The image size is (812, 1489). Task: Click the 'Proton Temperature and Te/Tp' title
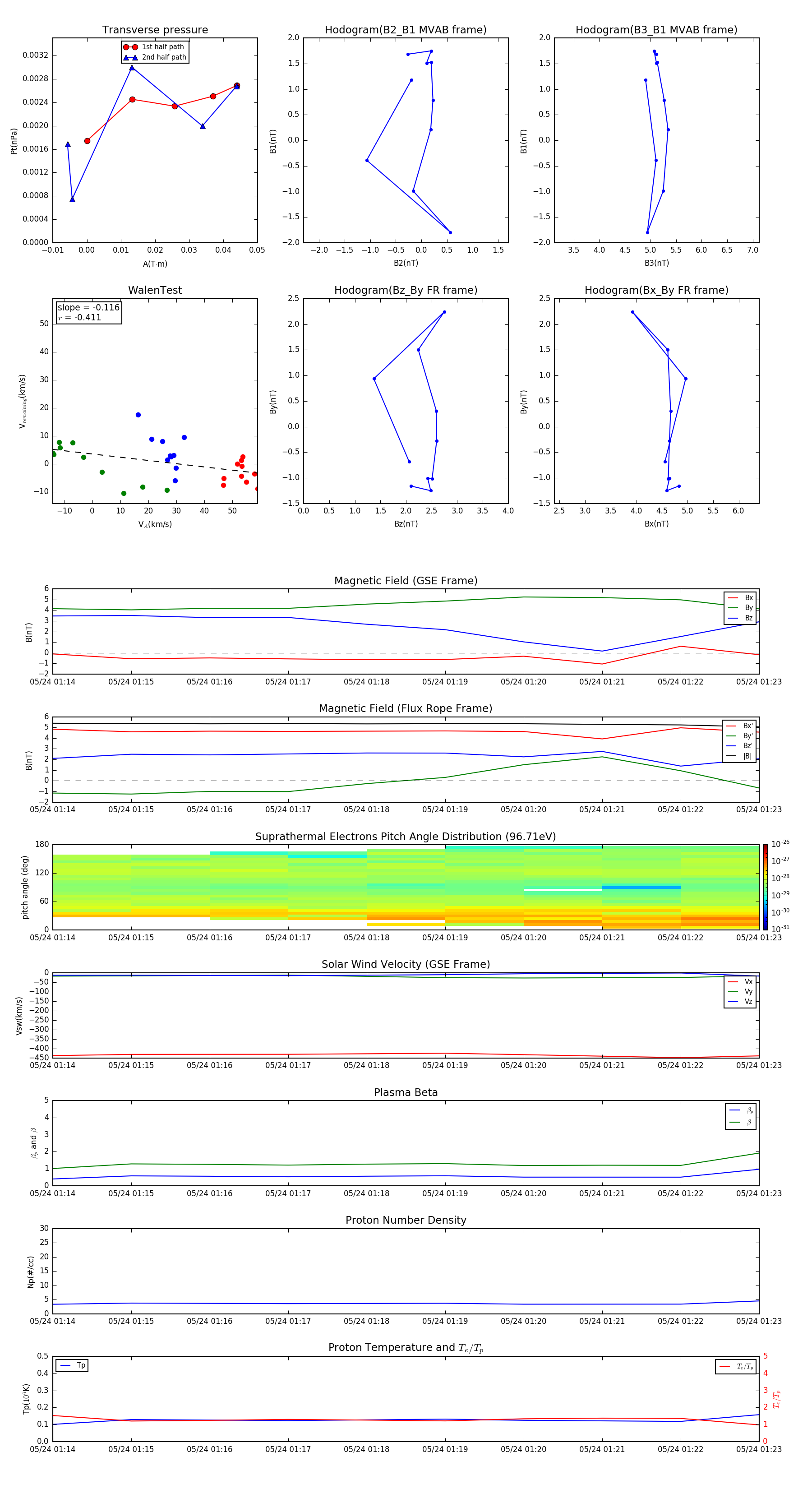pyautogui.click(x=406, y=1347)
